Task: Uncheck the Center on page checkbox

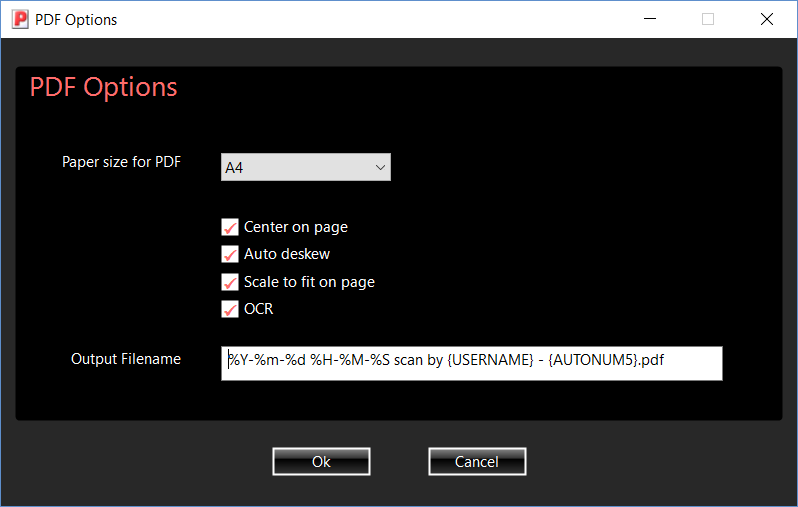Action: click(230, 227)
